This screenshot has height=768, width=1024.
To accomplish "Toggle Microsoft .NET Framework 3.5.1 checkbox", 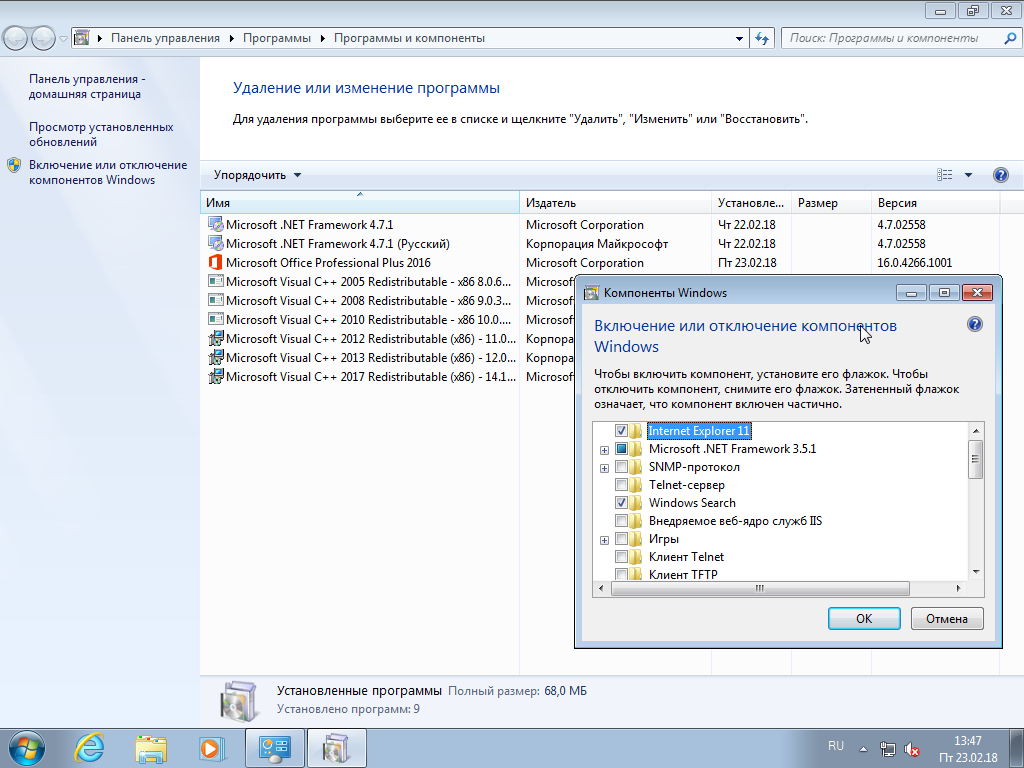I will pyautogui.click(x=621, y=449).
